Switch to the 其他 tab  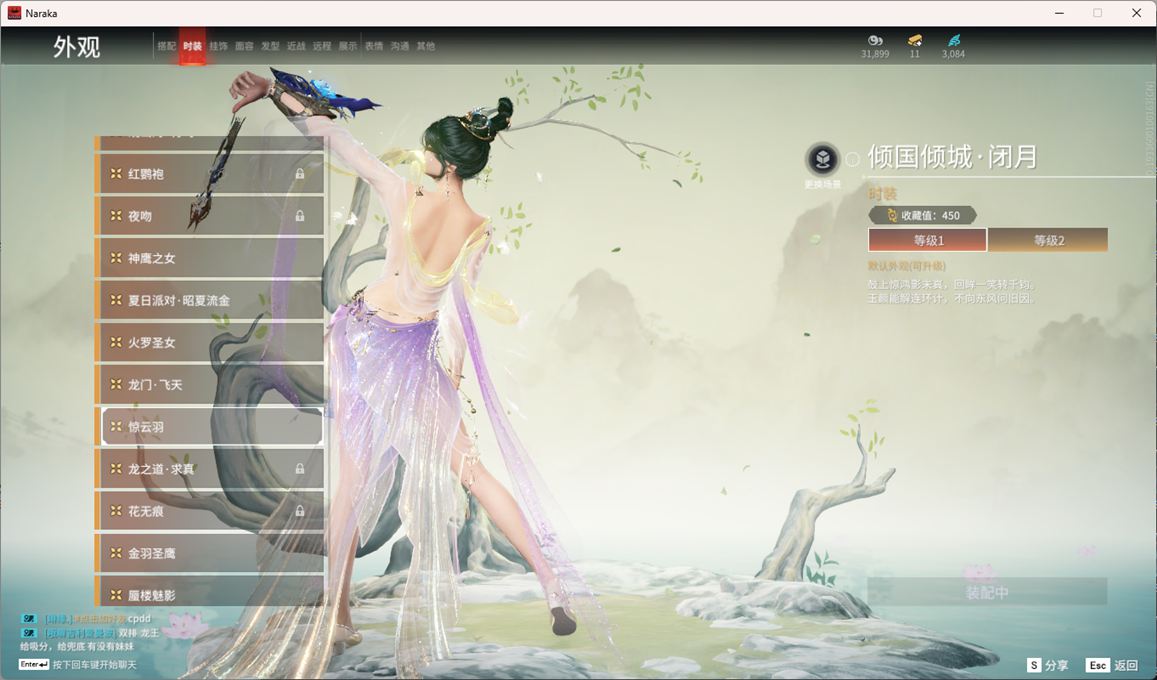click(x=426, y=46)
